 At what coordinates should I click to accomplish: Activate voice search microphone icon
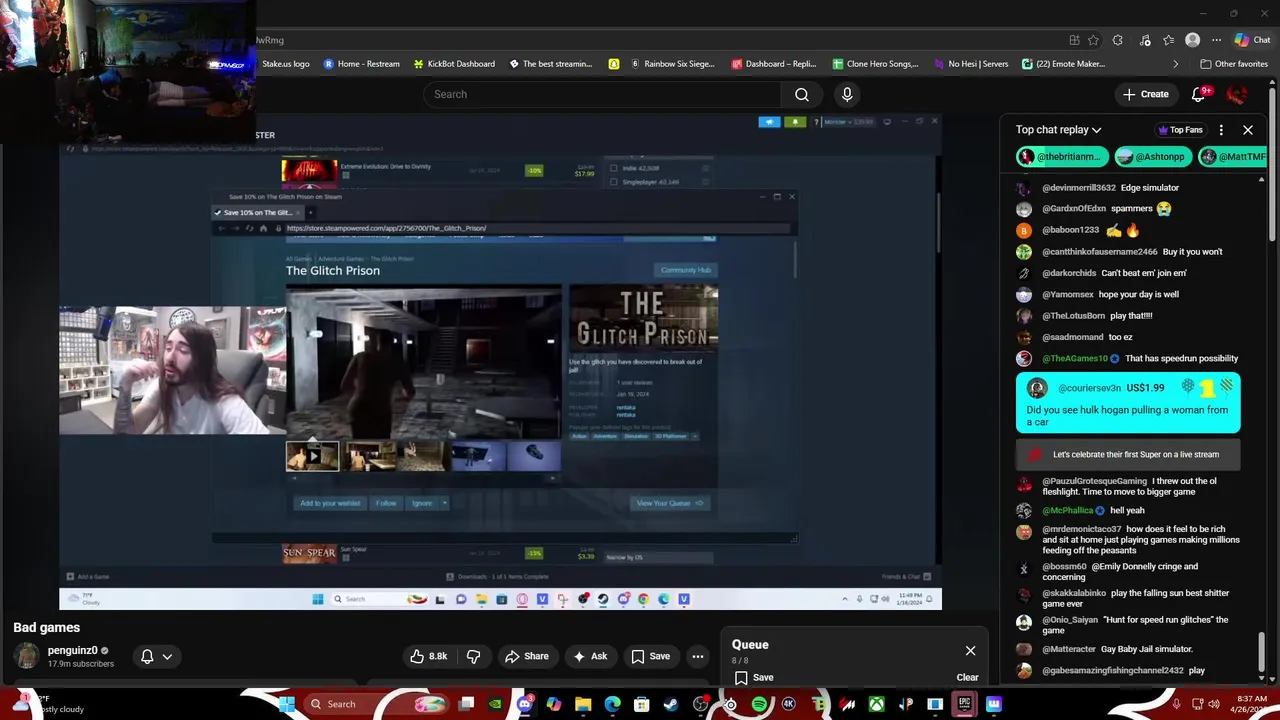[x=847, y=94]
